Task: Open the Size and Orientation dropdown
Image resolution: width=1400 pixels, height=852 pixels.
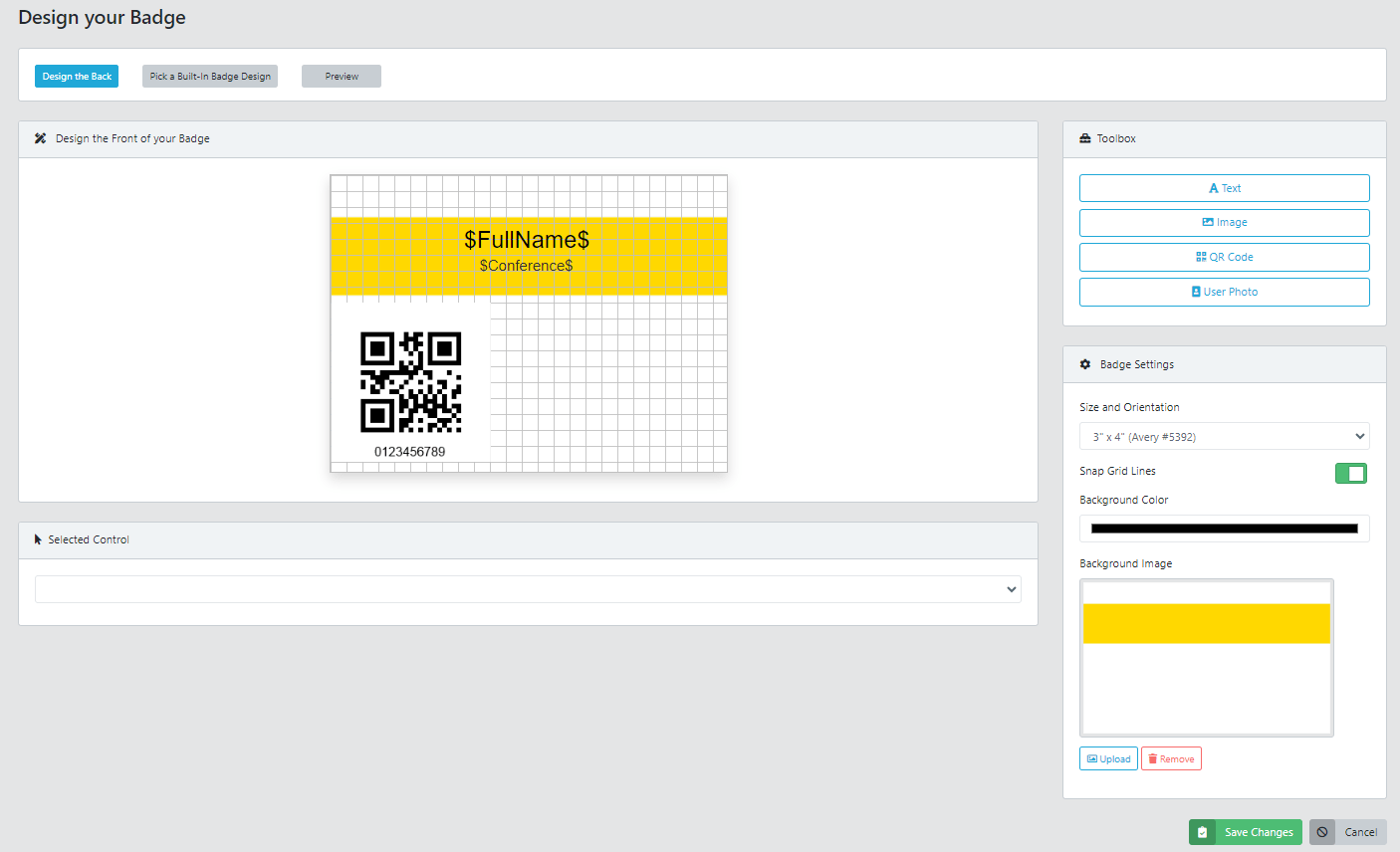Action: (1225, 436)
